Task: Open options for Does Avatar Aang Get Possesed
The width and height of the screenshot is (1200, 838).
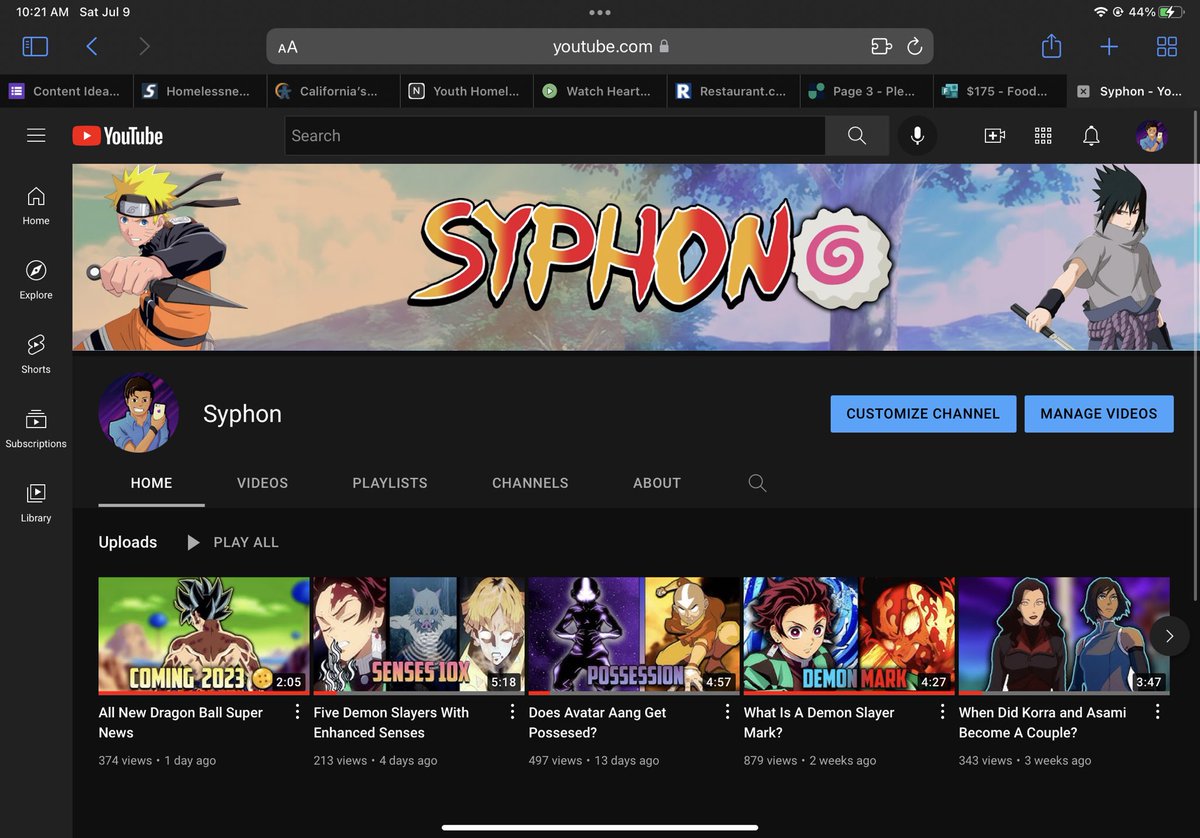Action: (x=727, y=712)
